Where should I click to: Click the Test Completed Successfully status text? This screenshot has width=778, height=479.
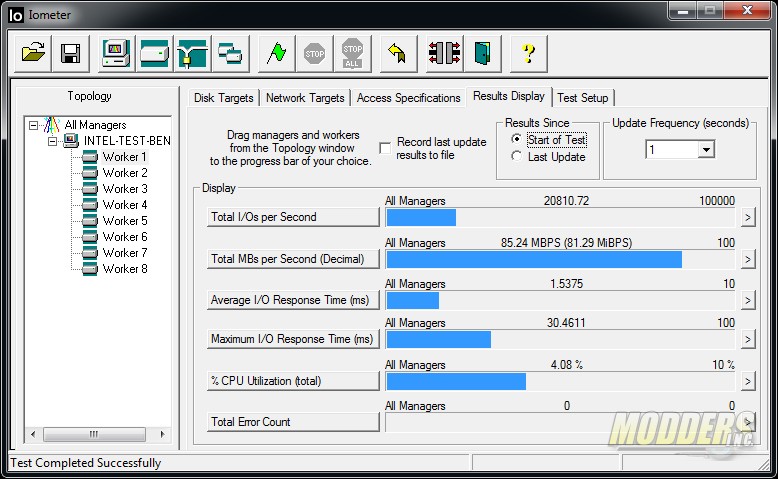pos(86,463)
